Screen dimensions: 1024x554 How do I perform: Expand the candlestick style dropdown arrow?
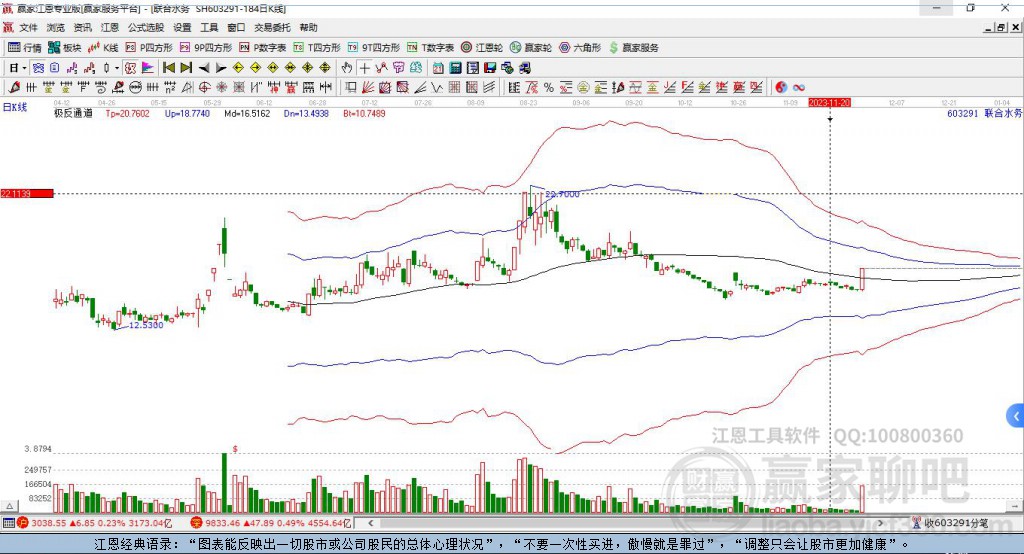click(x=117, y=68)
